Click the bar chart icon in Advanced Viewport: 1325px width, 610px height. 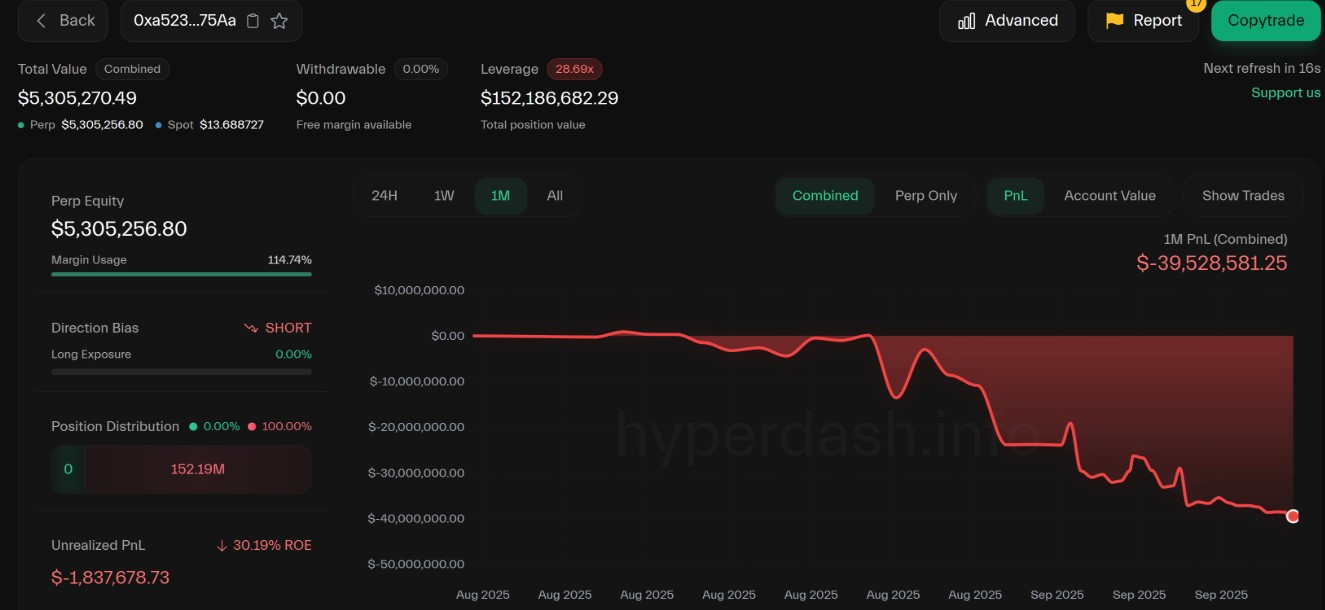[x=966, y=21]
